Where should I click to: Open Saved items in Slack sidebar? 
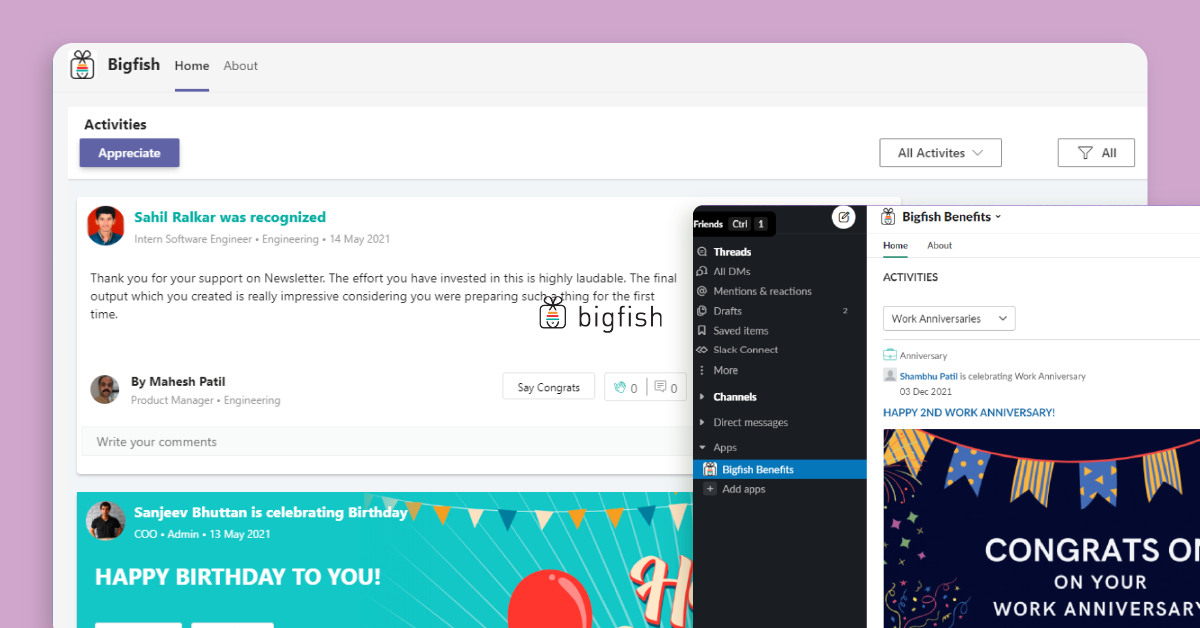tap(740, 331)
